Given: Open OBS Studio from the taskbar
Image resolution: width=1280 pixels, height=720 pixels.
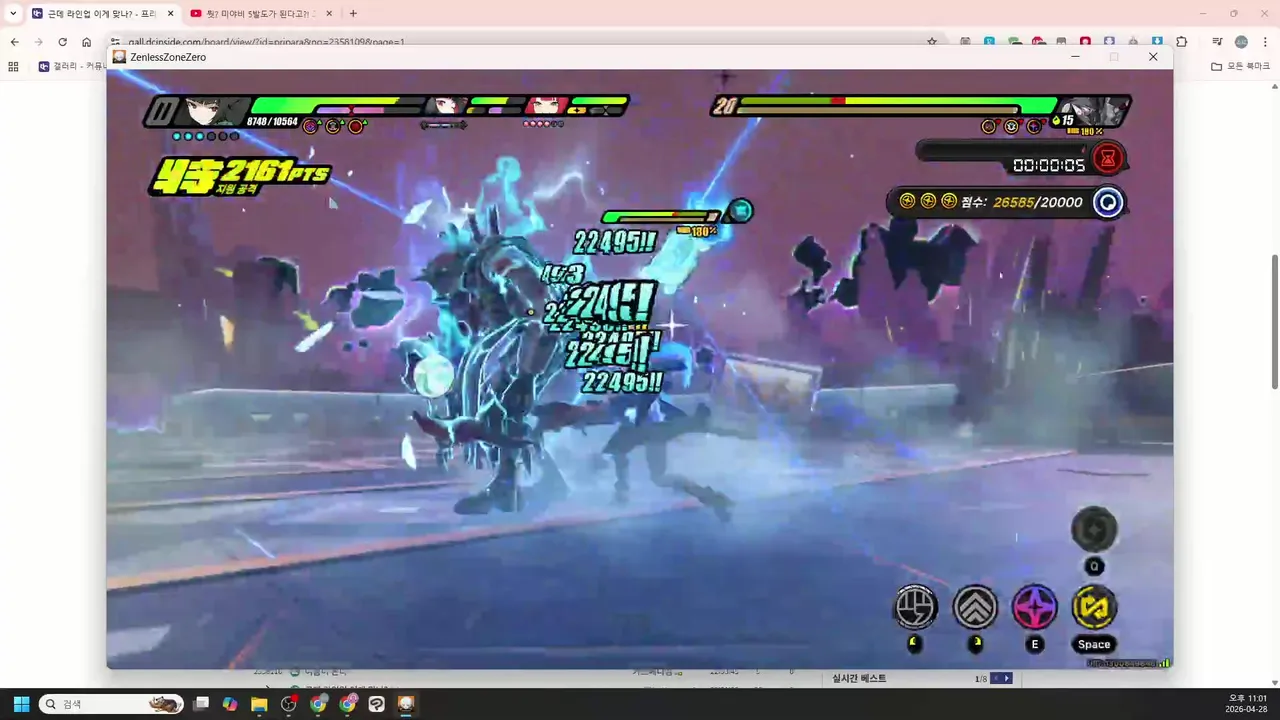Looking at the screenshot, I should point(289,704).
